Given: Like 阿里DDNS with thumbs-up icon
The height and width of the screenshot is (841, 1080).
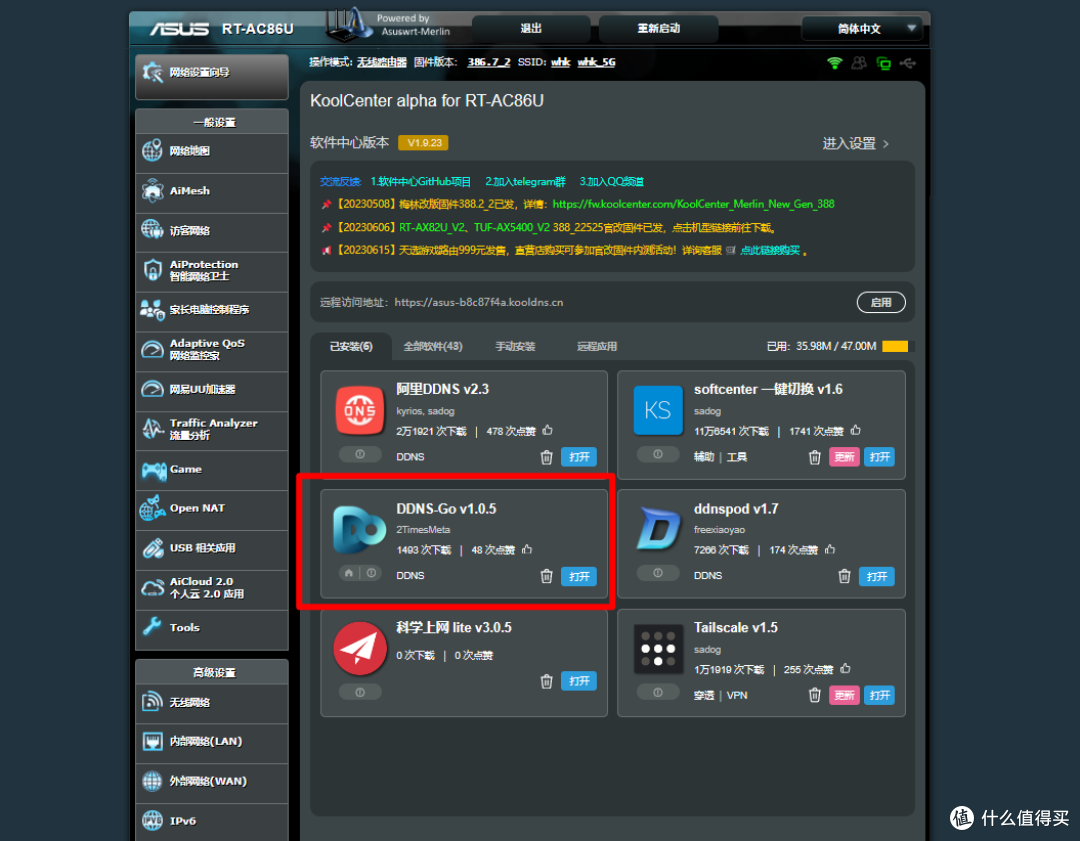Looking at the screenshot, I should 548,430.
